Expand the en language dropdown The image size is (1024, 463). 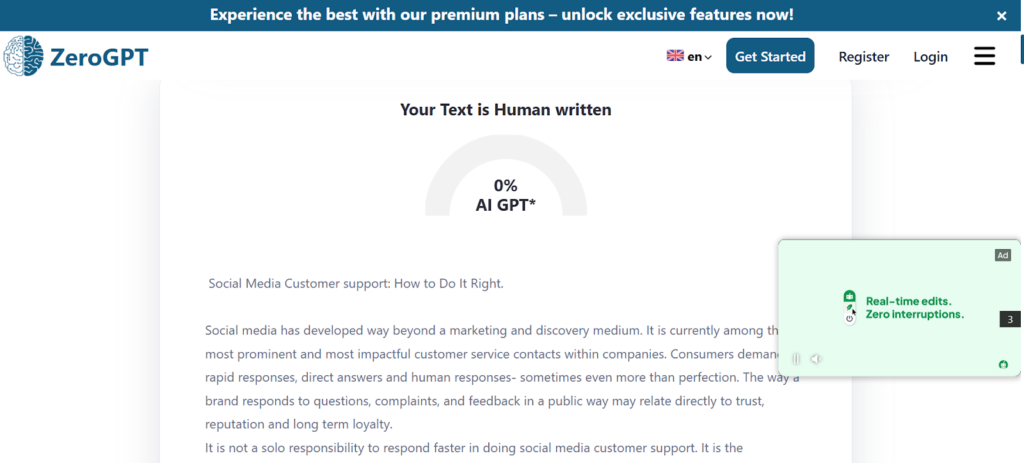699,57
